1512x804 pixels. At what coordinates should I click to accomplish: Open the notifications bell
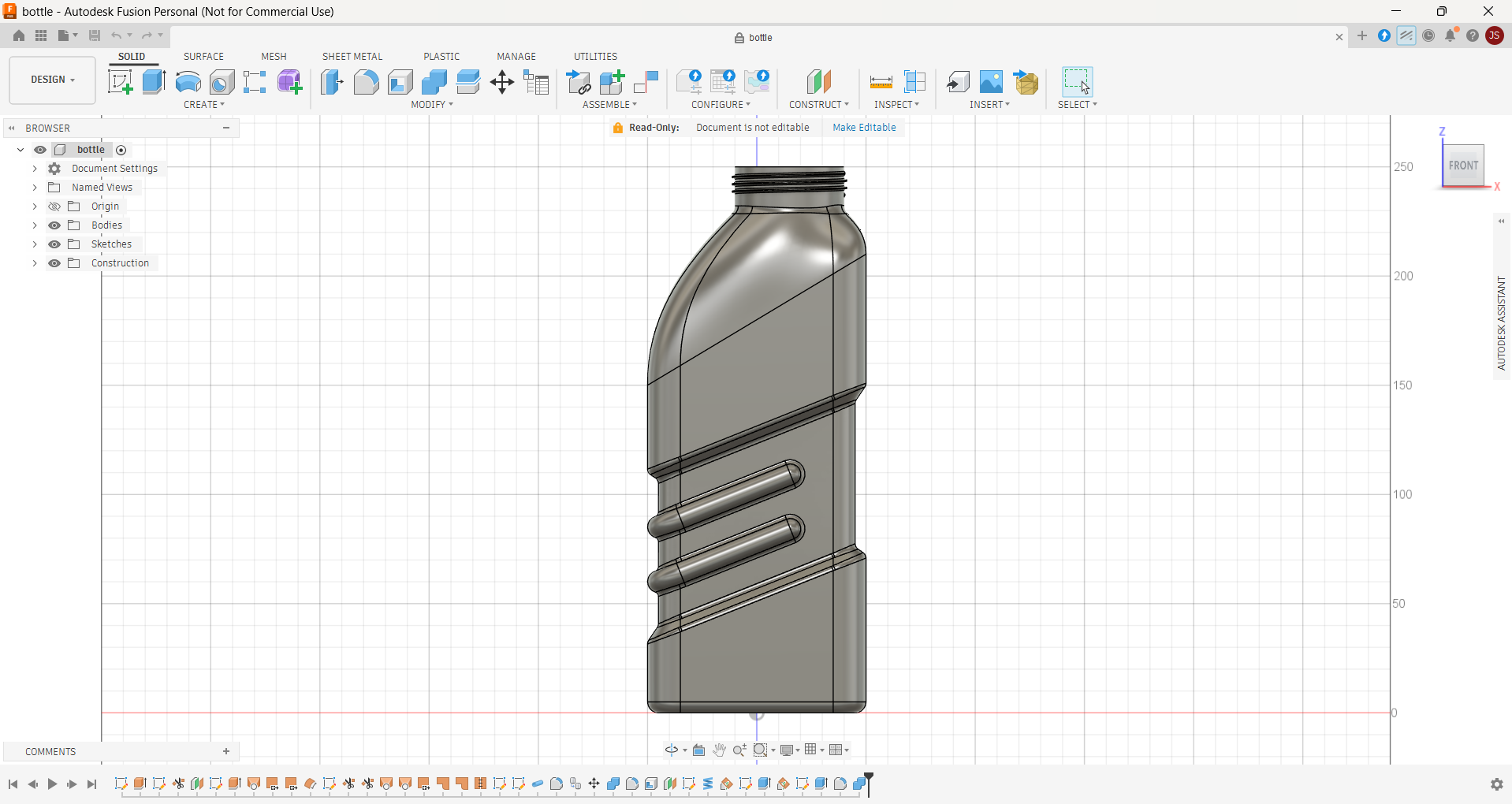pyautogui.click(x=1451, y=35)
